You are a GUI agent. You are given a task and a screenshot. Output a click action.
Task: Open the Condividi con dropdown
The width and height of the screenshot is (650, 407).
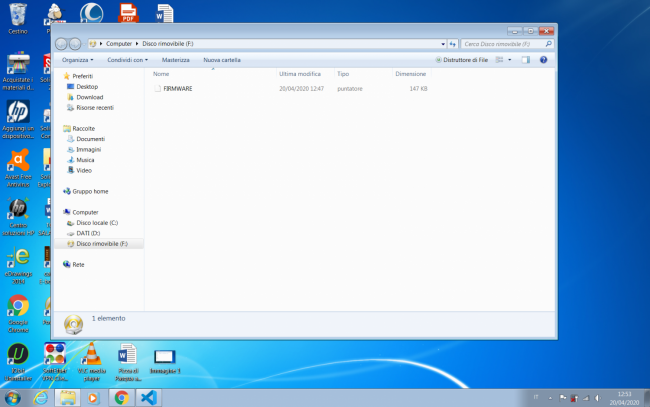(127, 60)
